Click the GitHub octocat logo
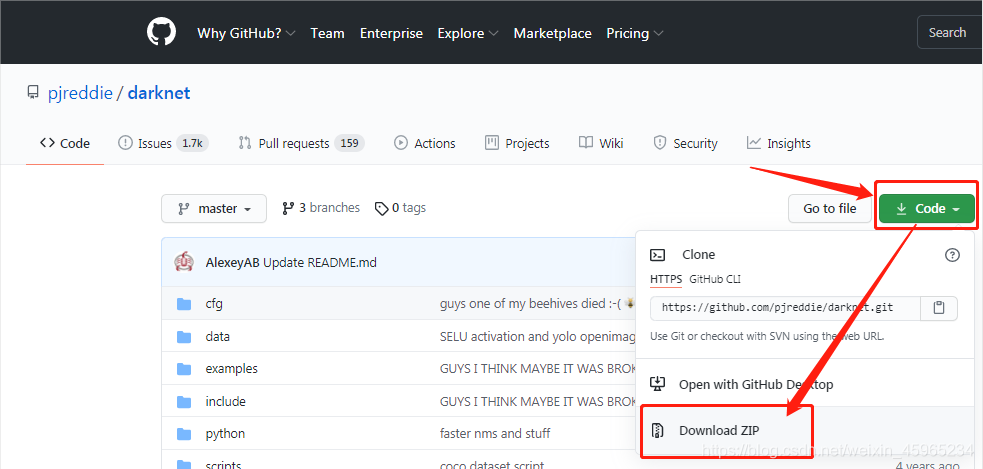The height and width of the screenshot is (469, 983). point(162,32)
